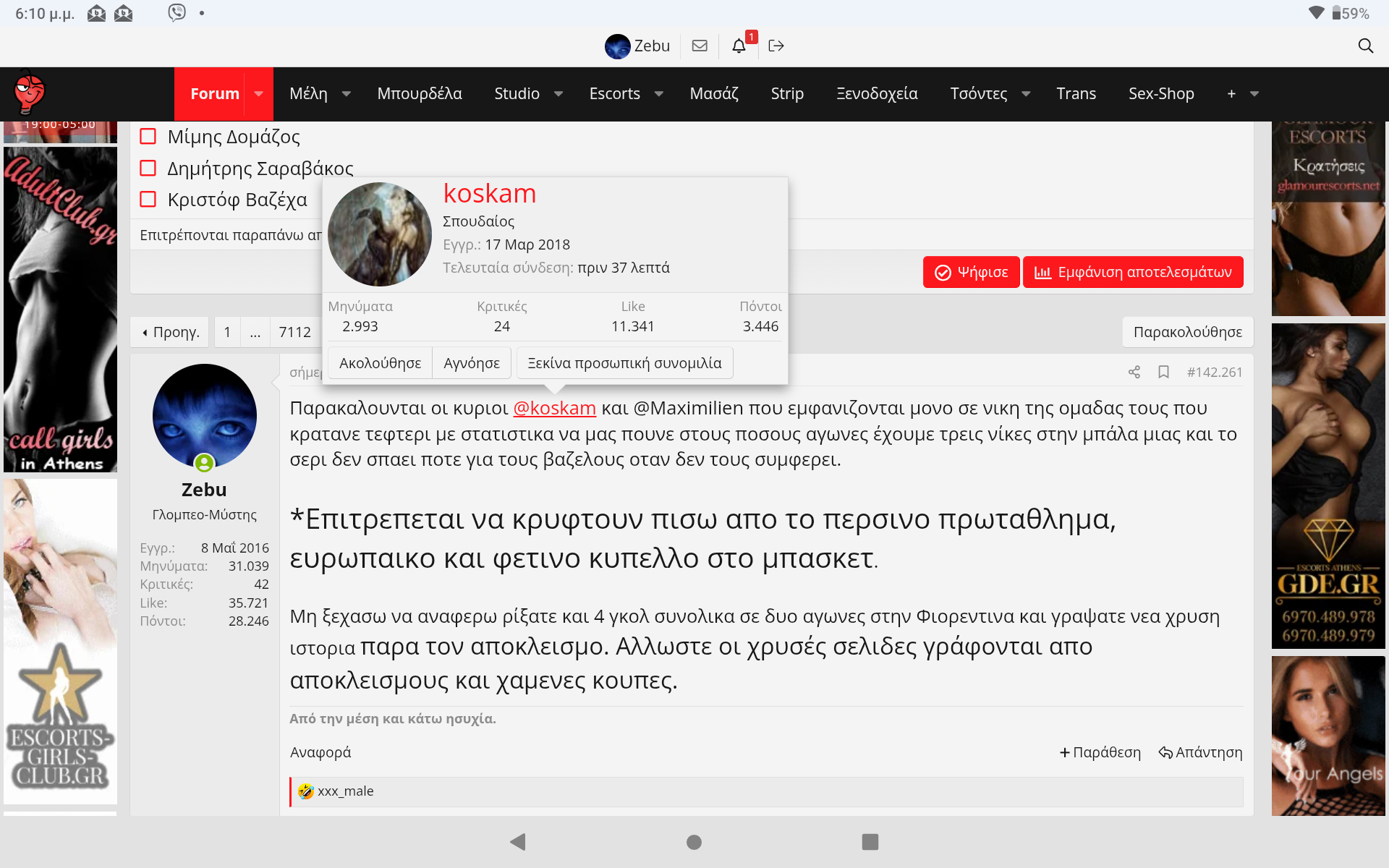1389x868 pixels.
Task: Open the Ξενοδοχεία menu item
Action: (877, 94)
